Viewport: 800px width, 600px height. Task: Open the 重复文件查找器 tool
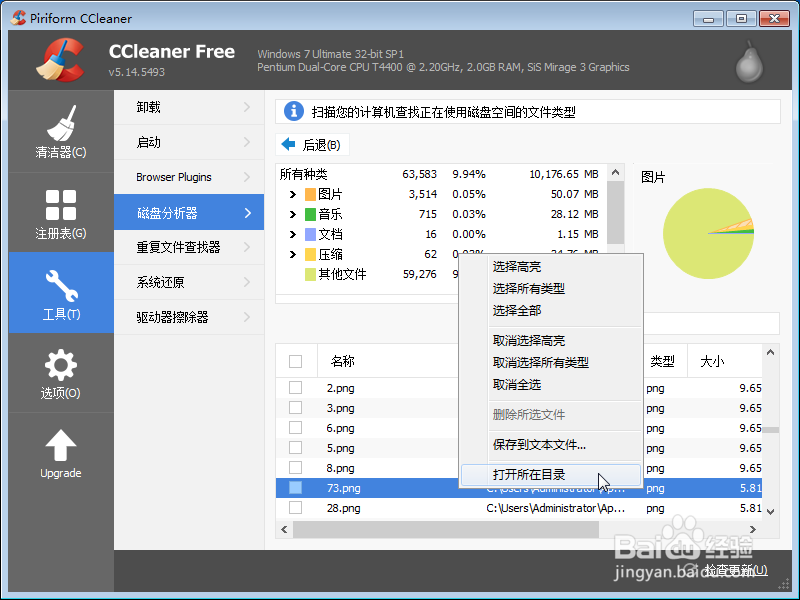pos(189,247)
